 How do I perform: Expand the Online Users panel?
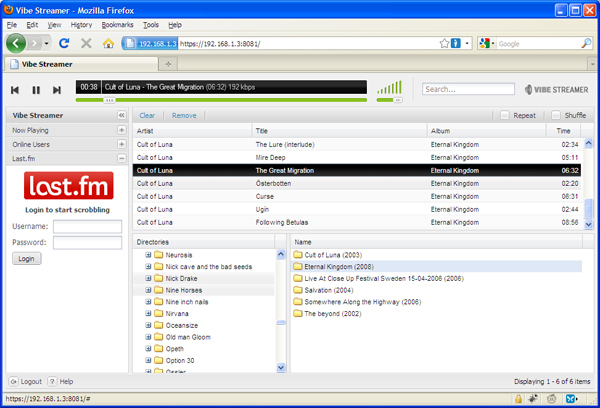122,144
